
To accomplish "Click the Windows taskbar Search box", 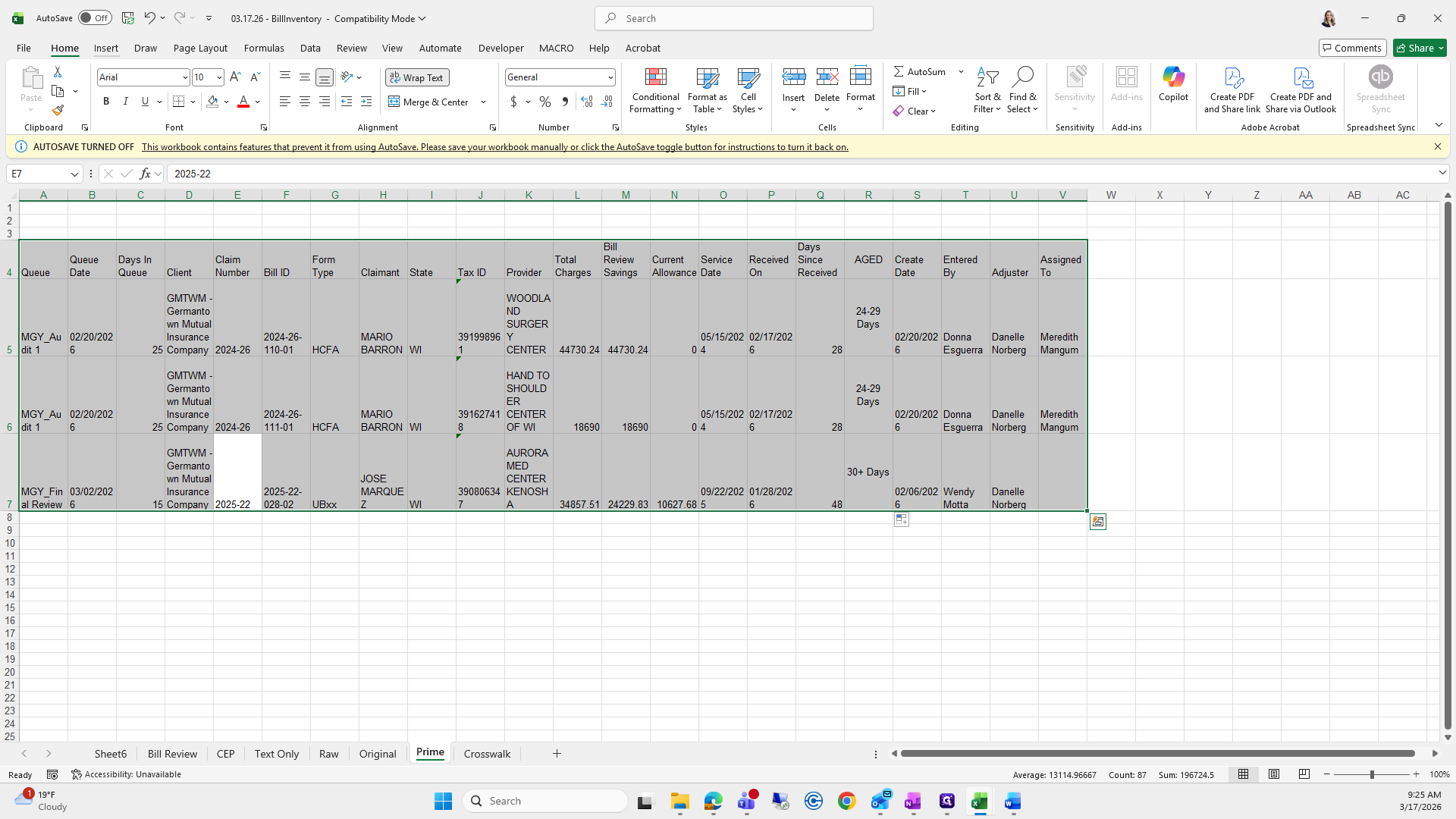I will coord(546,801).
